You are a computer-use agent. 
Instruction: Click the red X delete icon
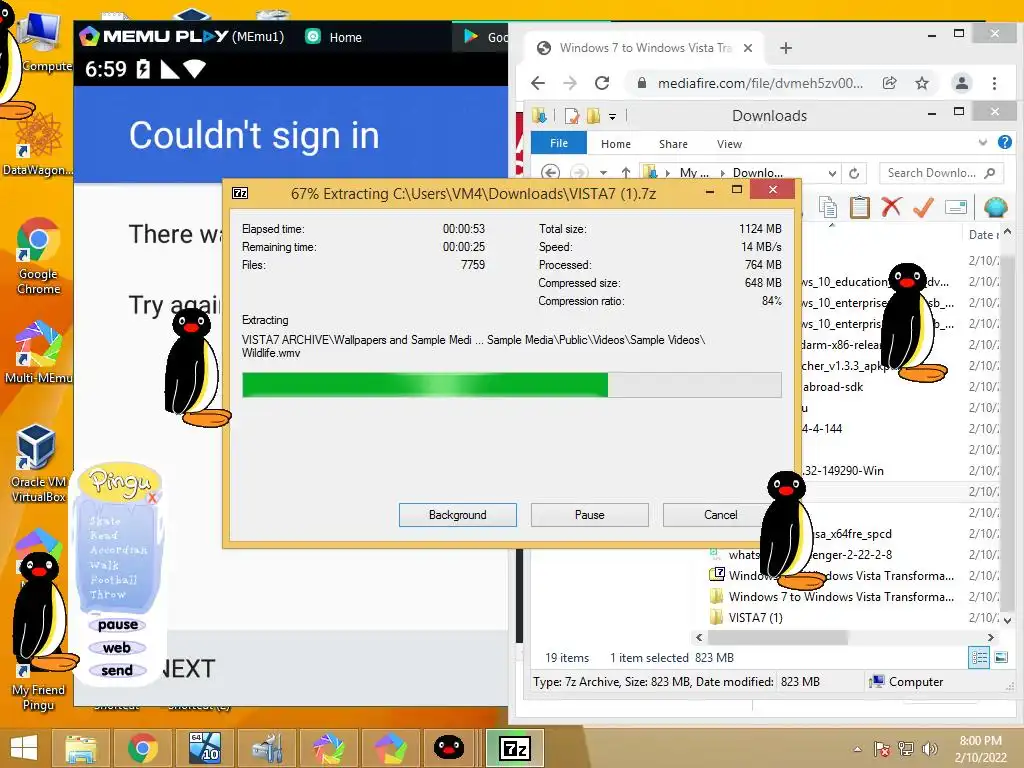click(x=891, y=207)
